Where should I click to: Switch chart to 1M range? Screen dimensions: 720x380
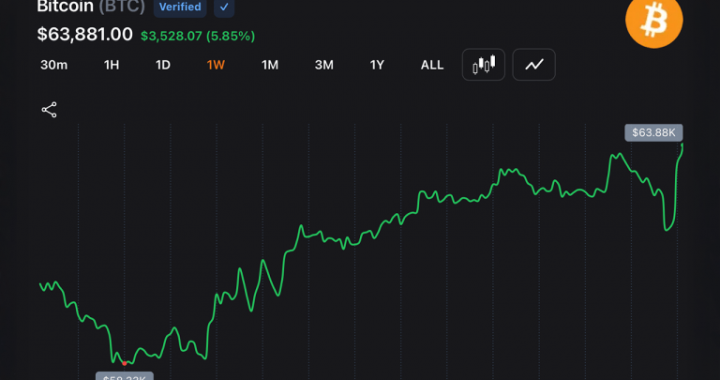point(270,65)
